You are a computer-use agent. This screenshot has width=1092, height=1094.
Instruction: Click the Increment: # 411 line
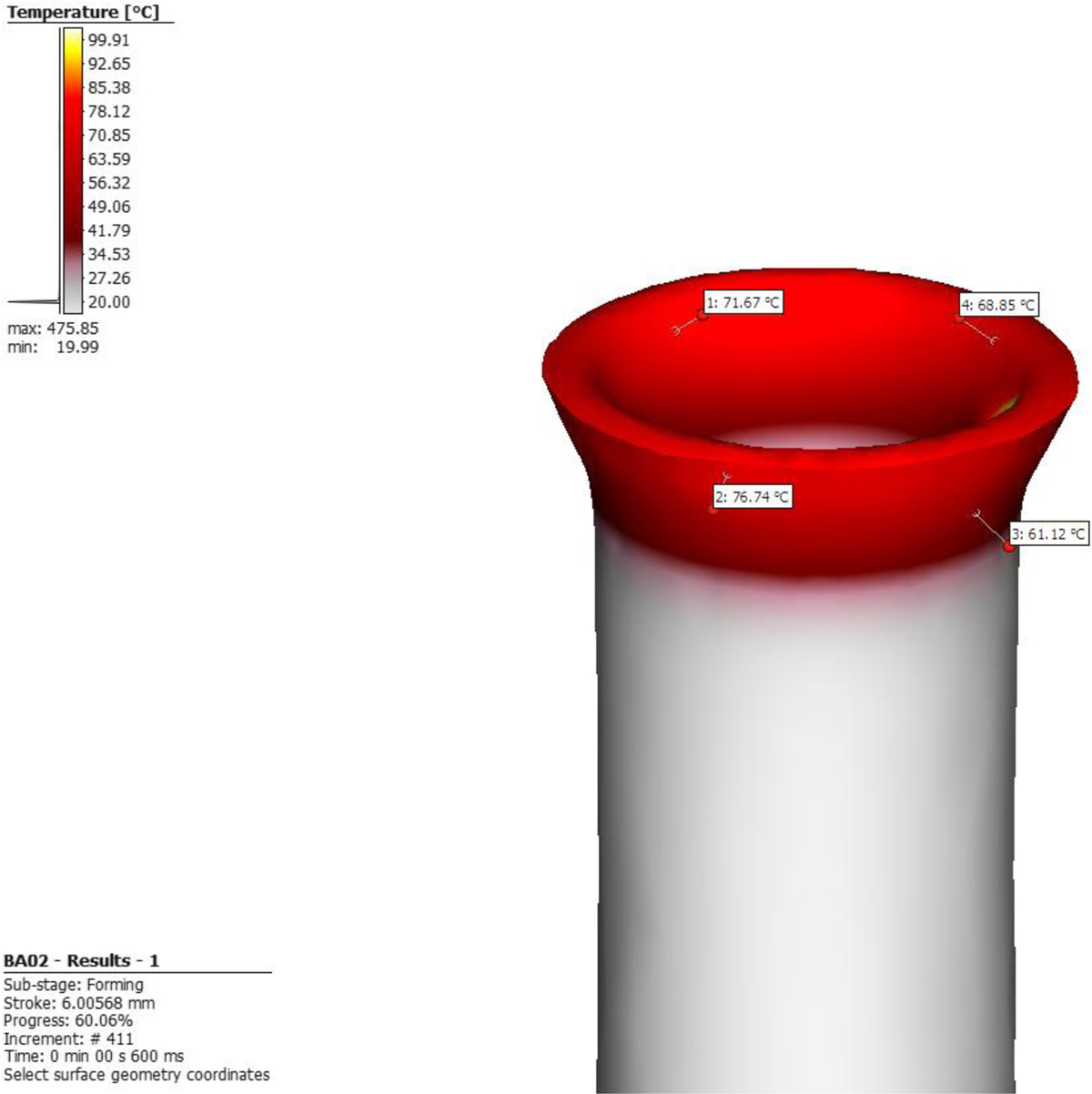(x=68, y=1038)
